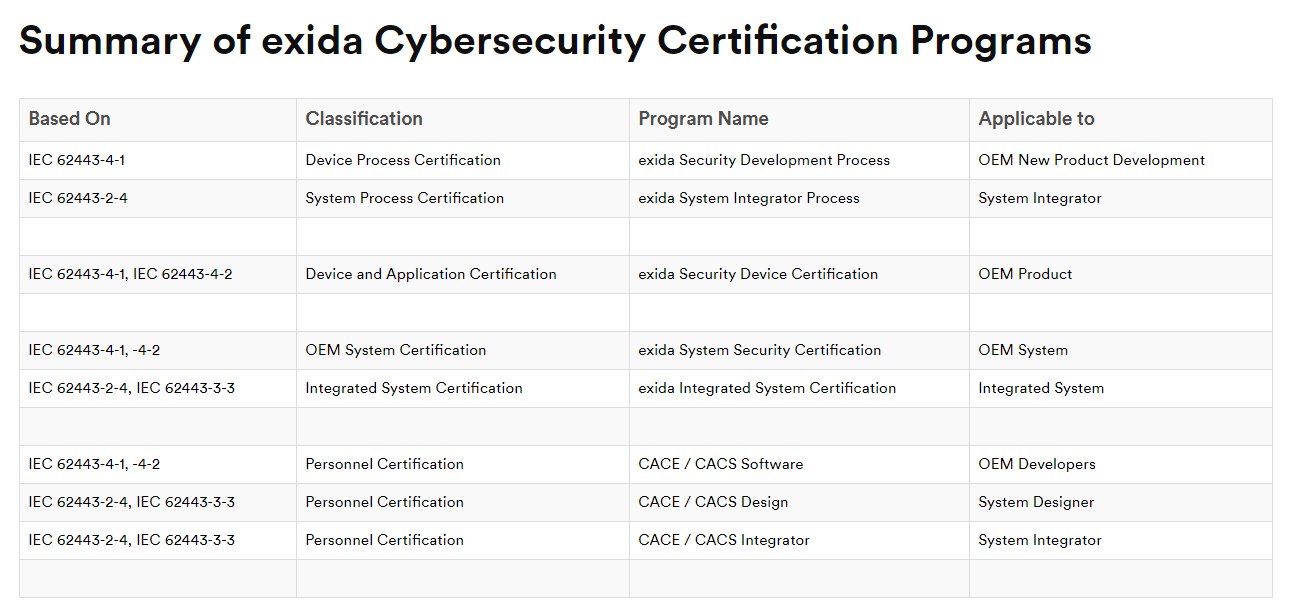Click the 'IEC 62443-2-4' cell in the System Process row
1292x614 pixels.
click(158, 198)
